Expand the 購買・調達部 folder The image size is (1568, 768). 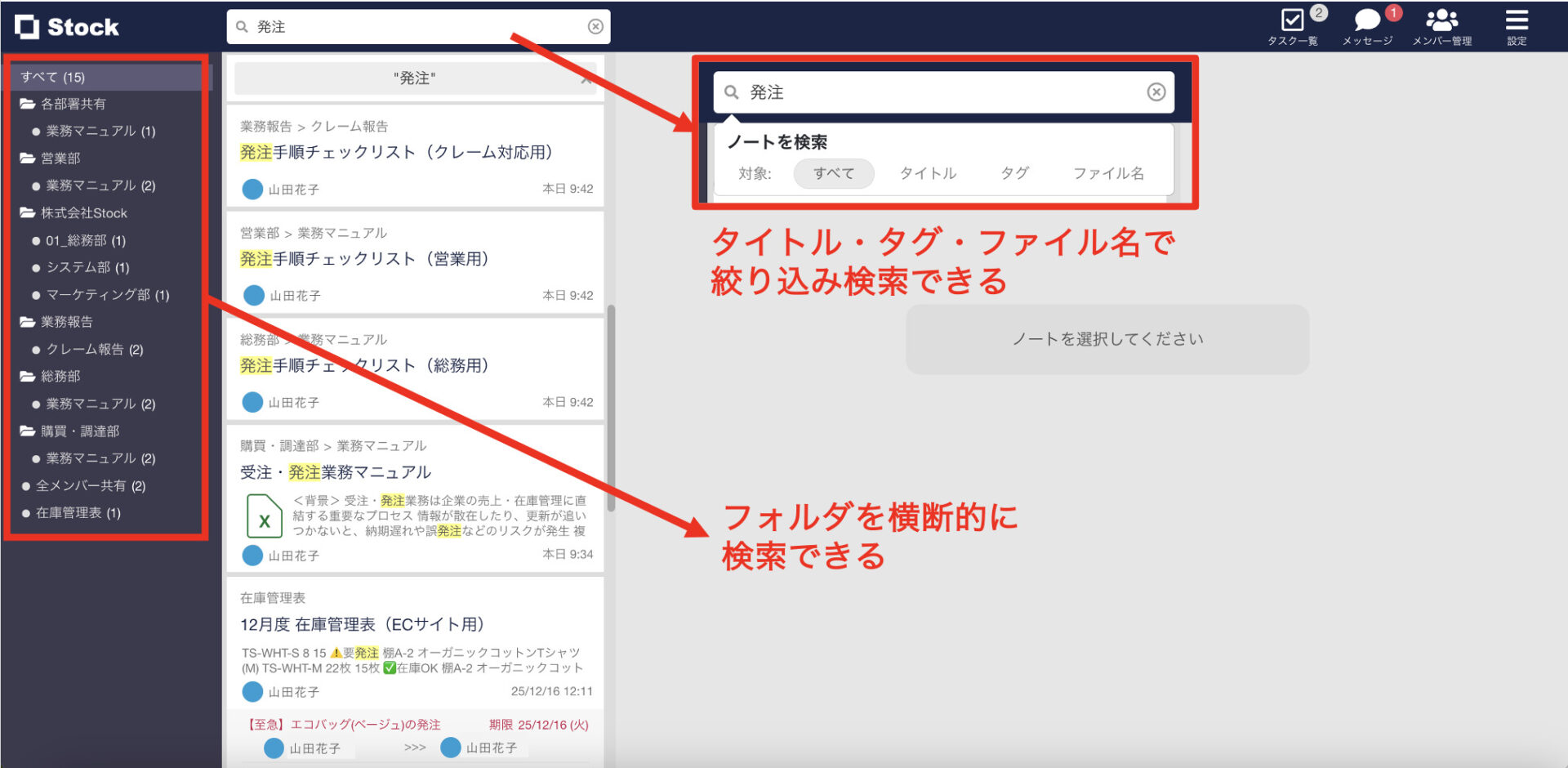coord(78,431)
